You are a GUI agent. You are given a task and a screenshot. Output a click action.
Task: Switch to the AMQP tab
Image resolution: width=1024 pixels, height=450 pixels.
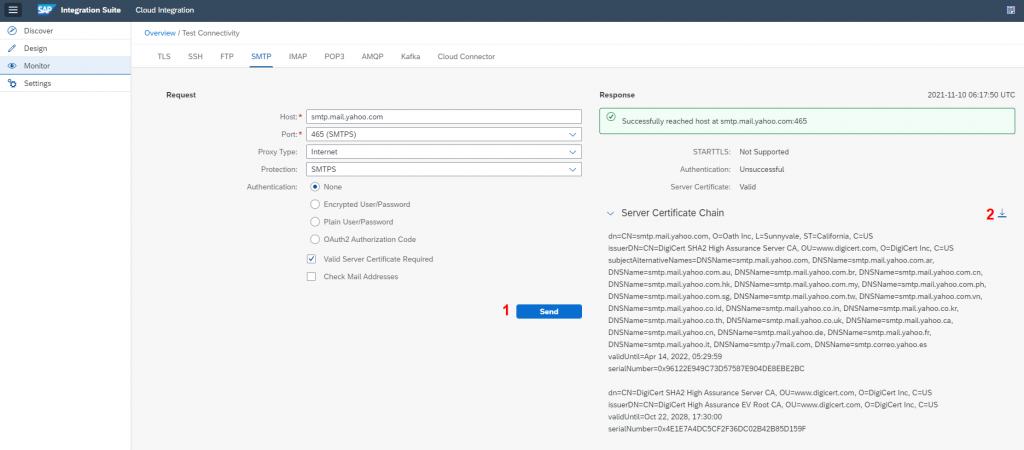[x=373, y=56]
